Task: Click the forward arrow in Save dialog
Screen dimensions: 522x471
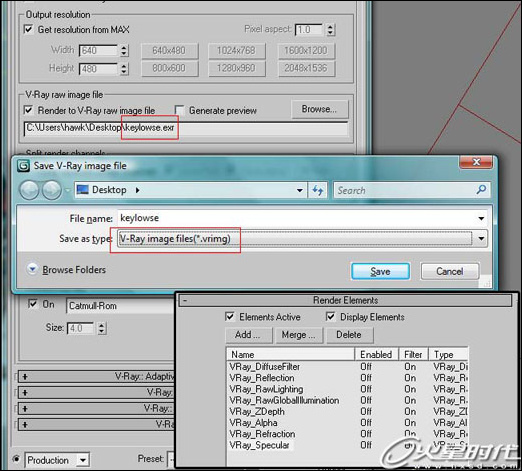Action: tap(52, 191)
